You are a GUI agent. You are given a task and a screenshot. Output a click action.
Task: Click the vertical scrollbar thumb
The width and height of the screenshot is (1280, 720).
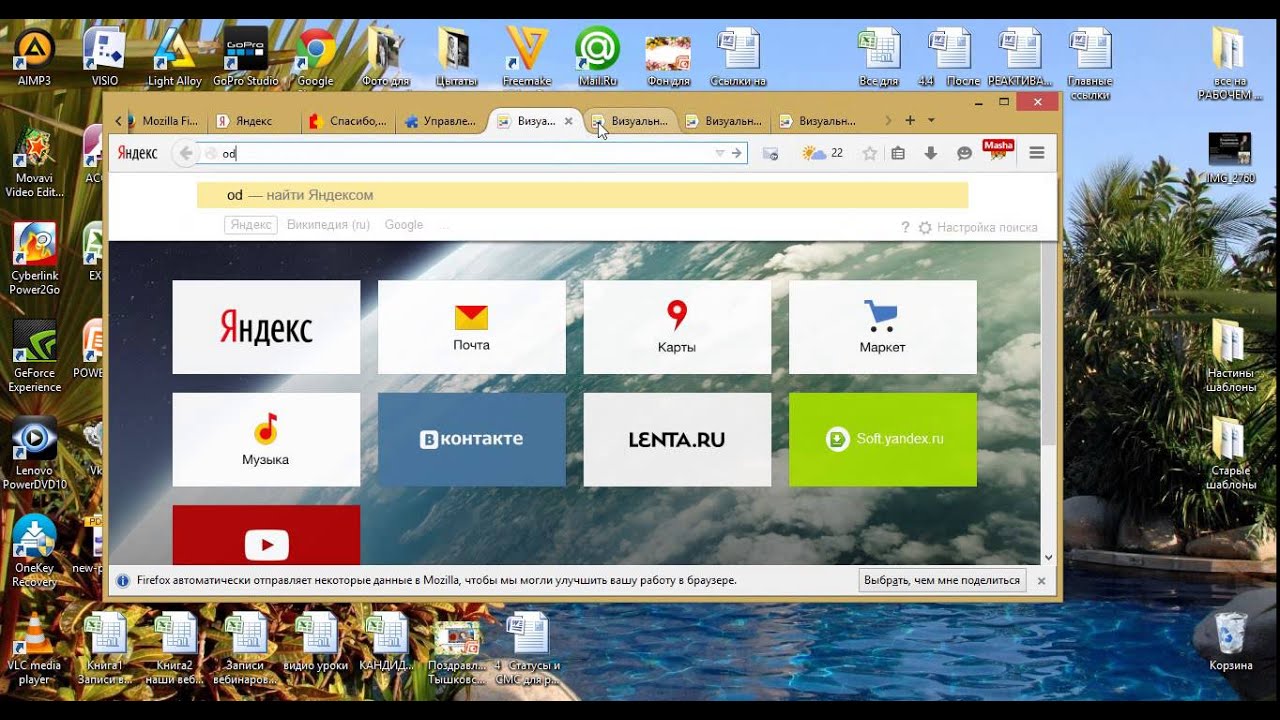1048,345
